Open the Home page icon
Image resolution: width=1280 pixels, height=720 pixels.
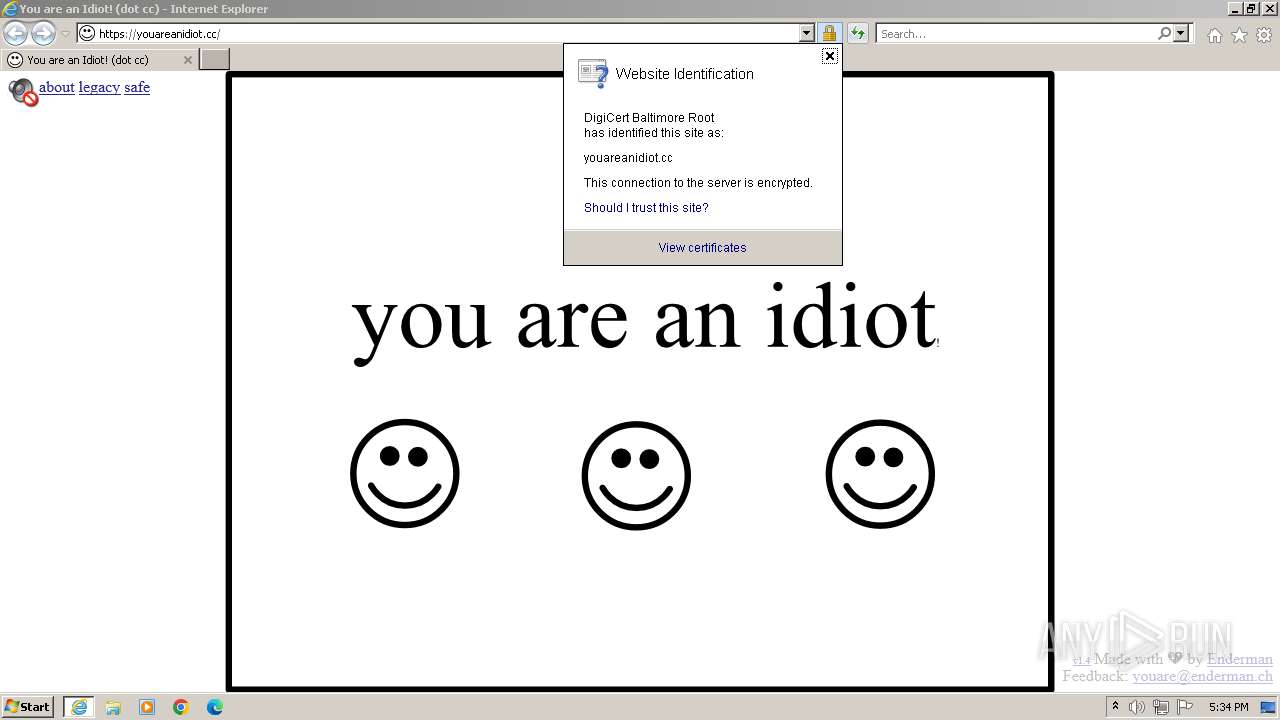tap(1214, 35)
